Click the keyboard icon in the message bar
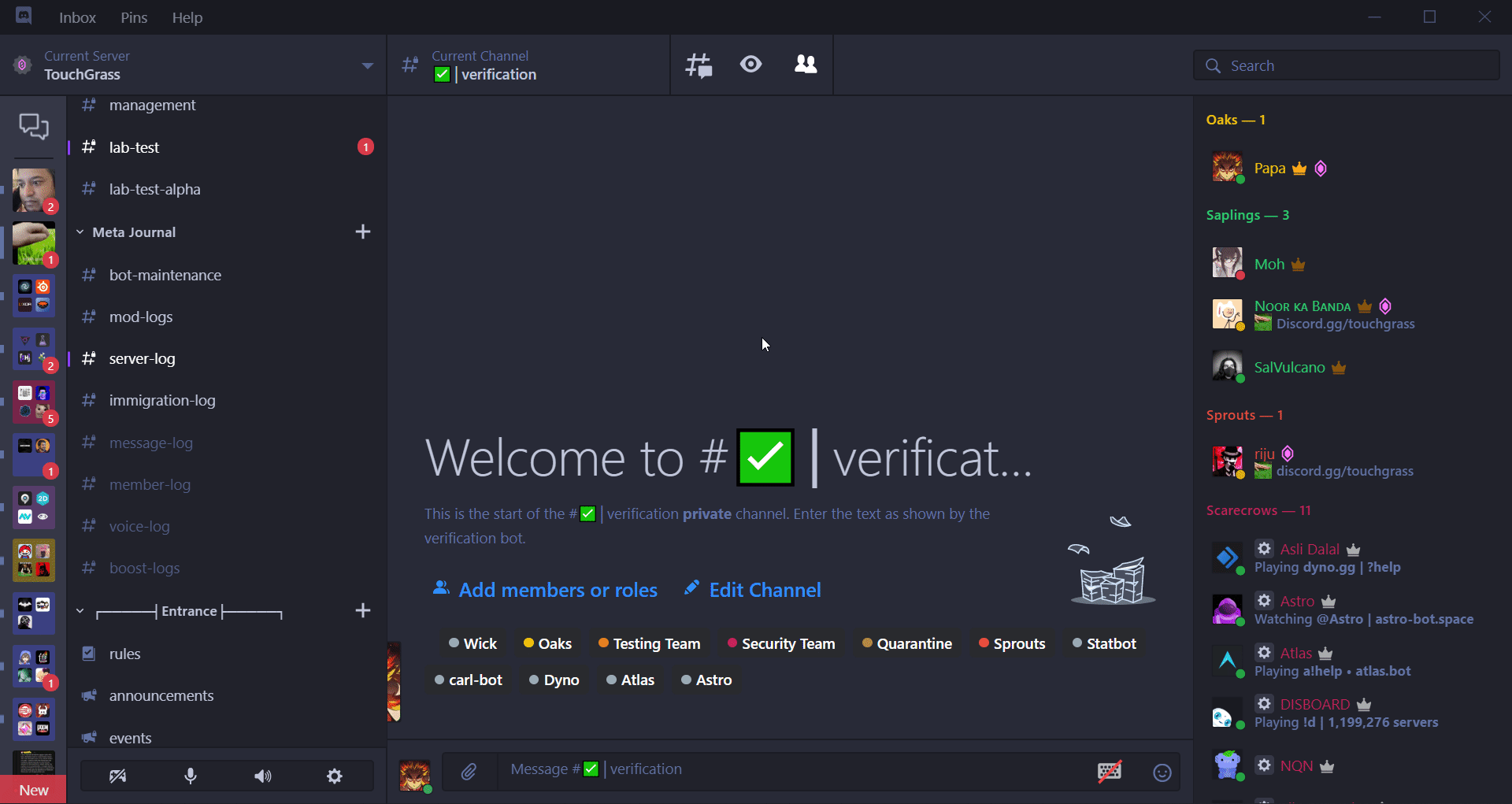The height and width of the screenshot is (804, 1512). (1110, 772)
